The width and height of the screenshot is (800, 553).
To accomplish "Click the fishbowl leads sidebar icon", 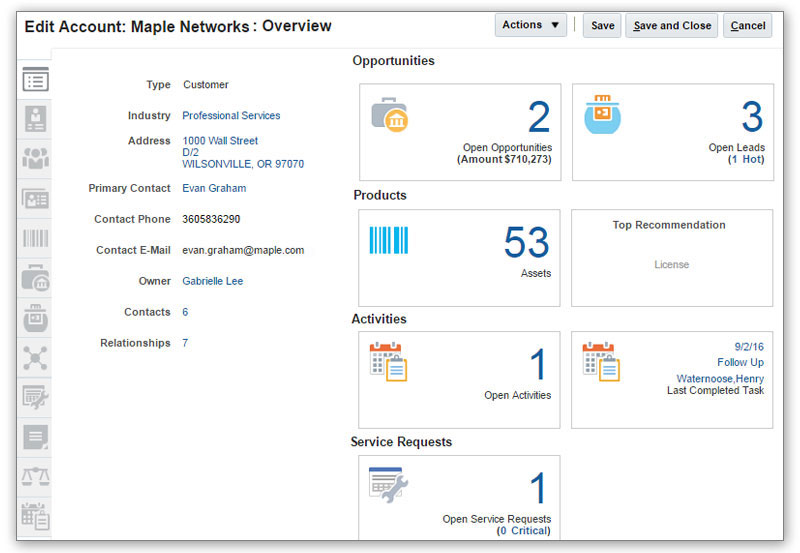I will (x=35, y=317).
